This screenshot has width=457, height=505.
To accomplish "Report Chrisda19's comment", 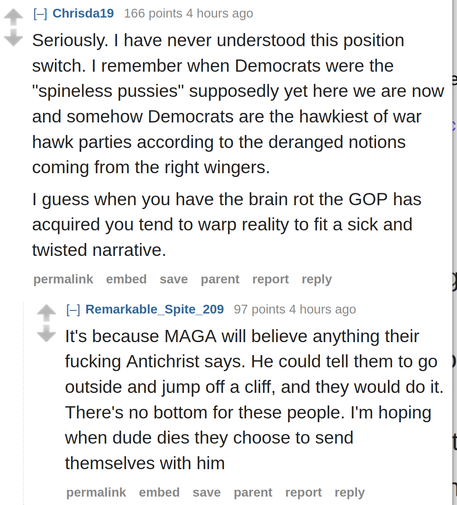I will coord(270,279).
